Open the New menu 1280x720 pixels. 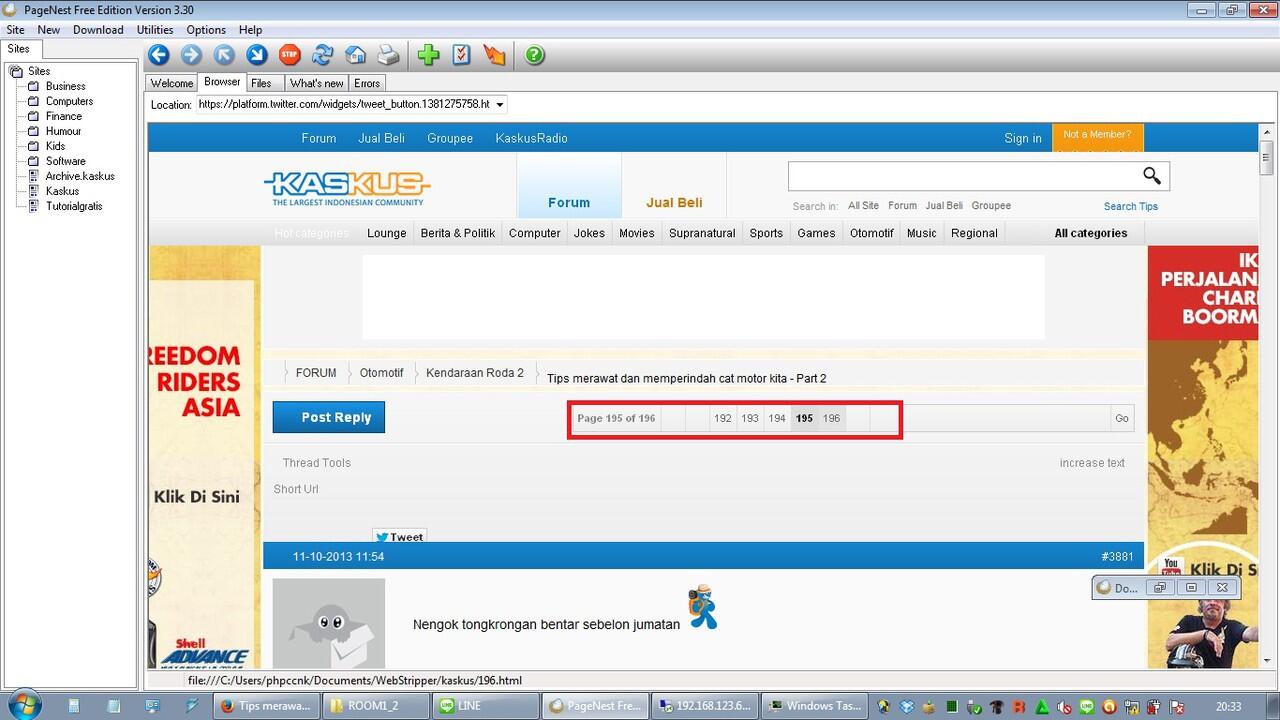click(x=49, y=30)
